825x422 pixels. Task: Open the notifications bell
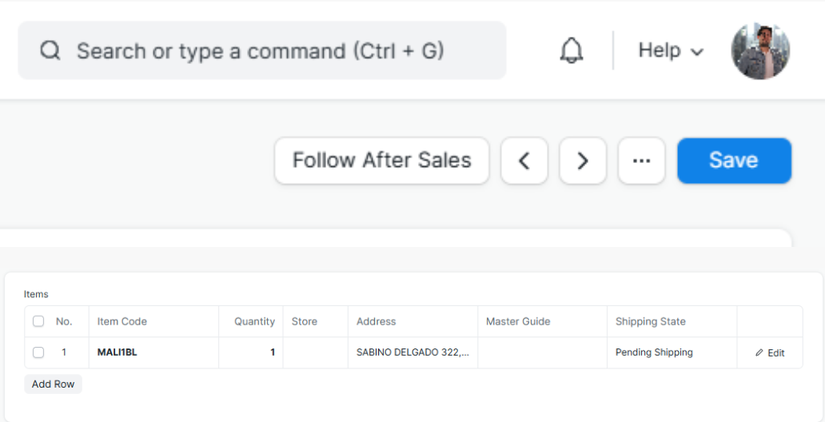tap(571, 51)
